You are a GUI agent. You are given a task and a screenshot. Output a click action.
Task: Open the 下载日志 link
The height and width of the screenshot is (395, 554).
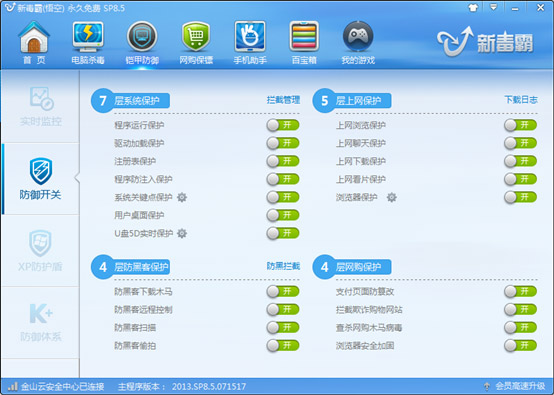(x=521, y=100)
